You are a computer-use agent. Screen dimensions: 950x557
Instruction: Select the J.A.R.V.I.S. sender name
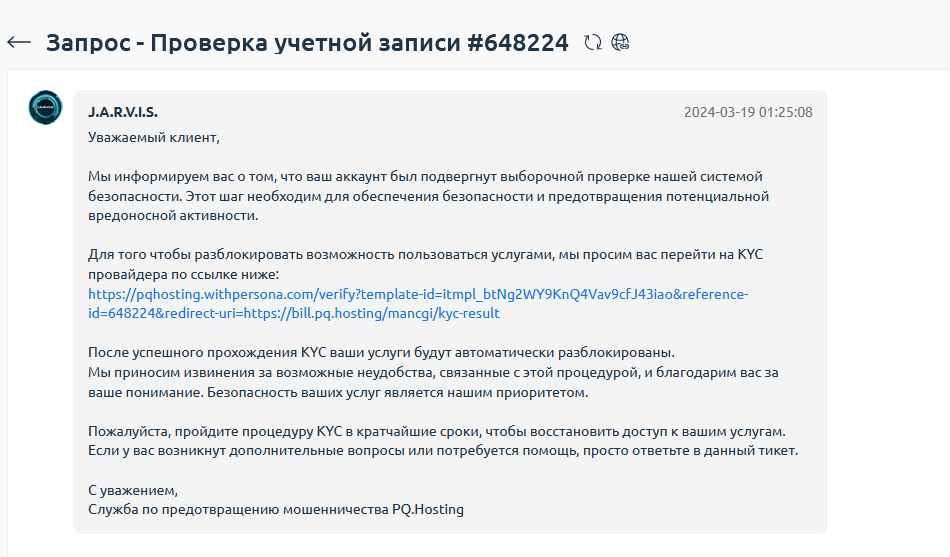coord(123,112)
